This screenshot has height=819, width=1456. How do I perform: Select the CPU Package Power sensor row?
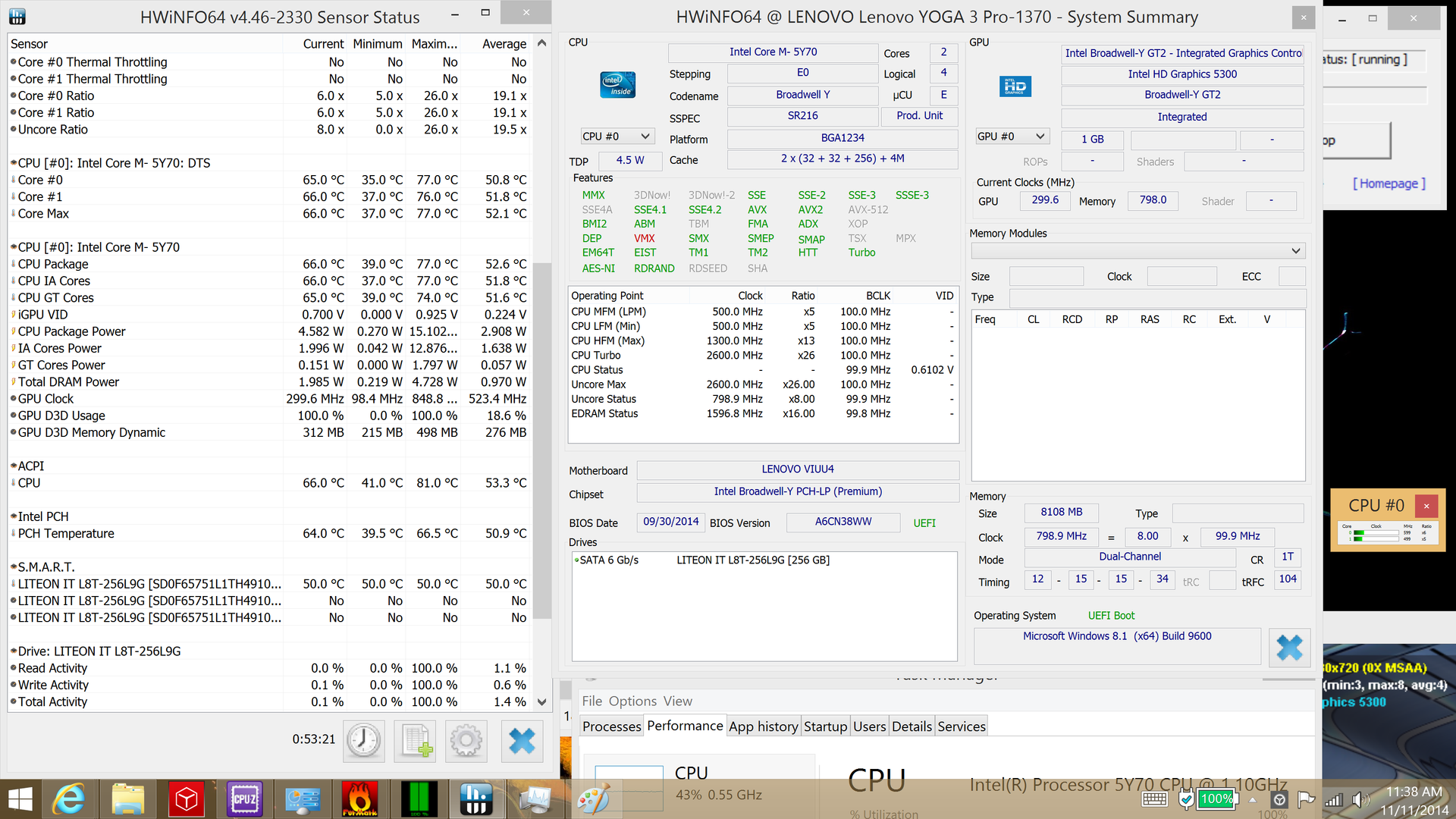pyautogui.click(x=72, y=331)
